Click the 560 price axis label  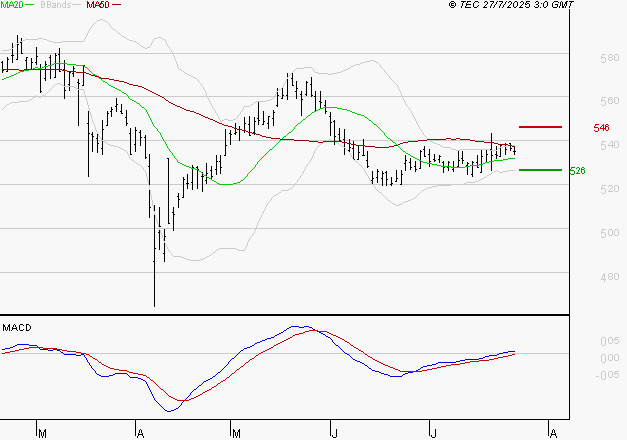point(610,101)
